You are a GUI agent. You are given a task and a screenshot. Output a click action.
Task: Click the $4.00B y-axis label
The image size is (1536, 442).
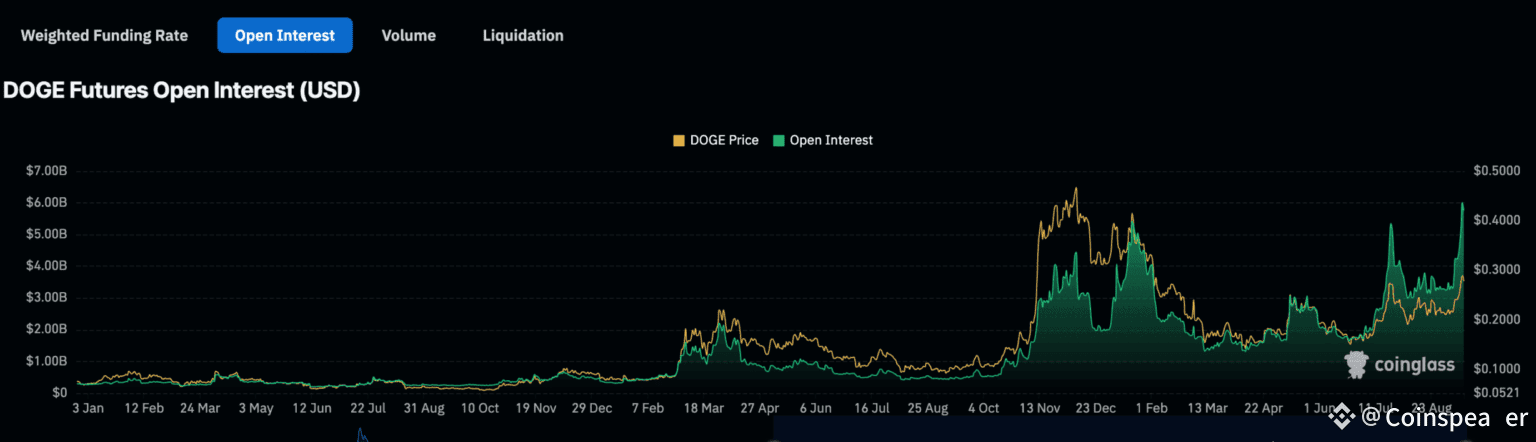[x=46, y=266]
